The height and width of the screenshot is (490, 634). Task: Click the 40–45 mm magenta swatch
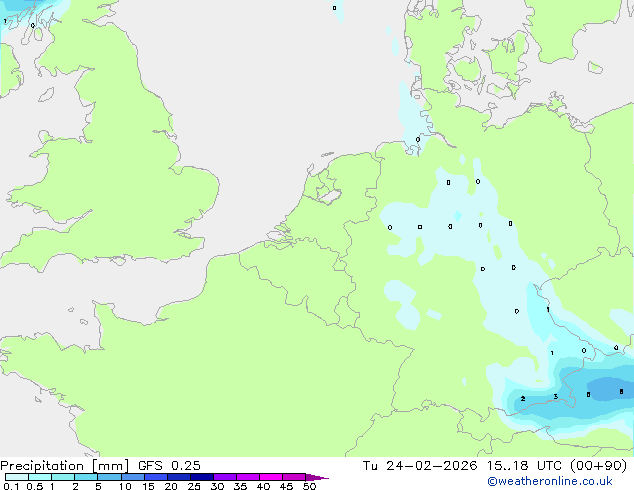tap(271, 477)
